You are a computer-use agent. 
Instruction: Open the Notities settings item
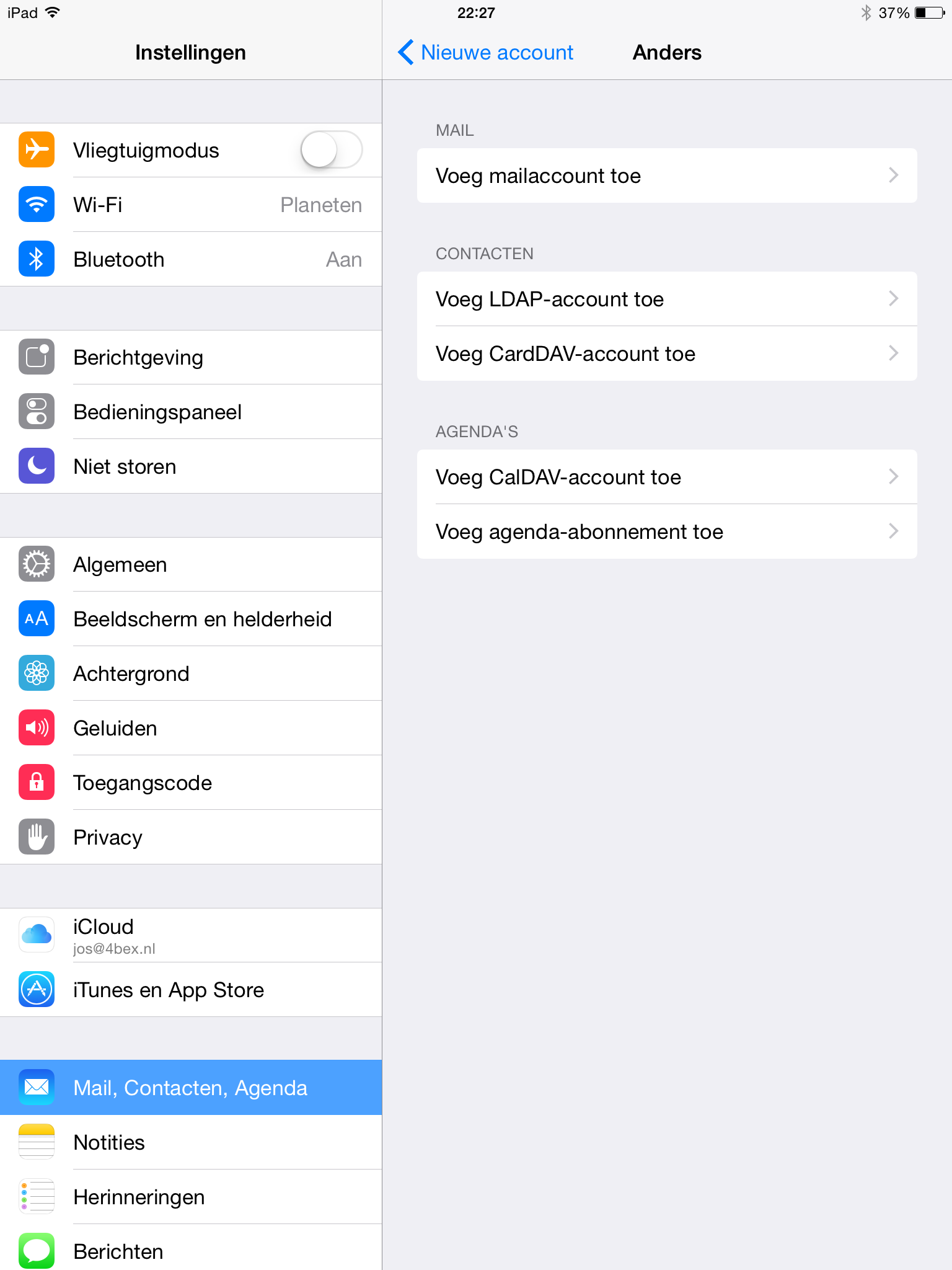(x=191, y=1142)
